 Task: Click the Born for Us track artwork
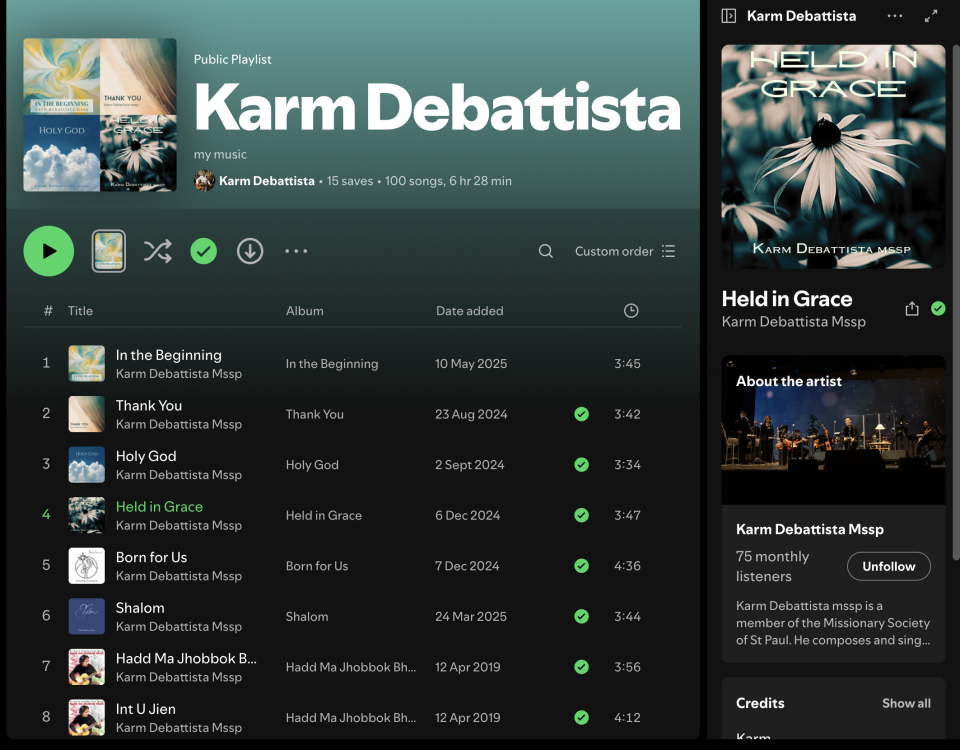point(86,566)
